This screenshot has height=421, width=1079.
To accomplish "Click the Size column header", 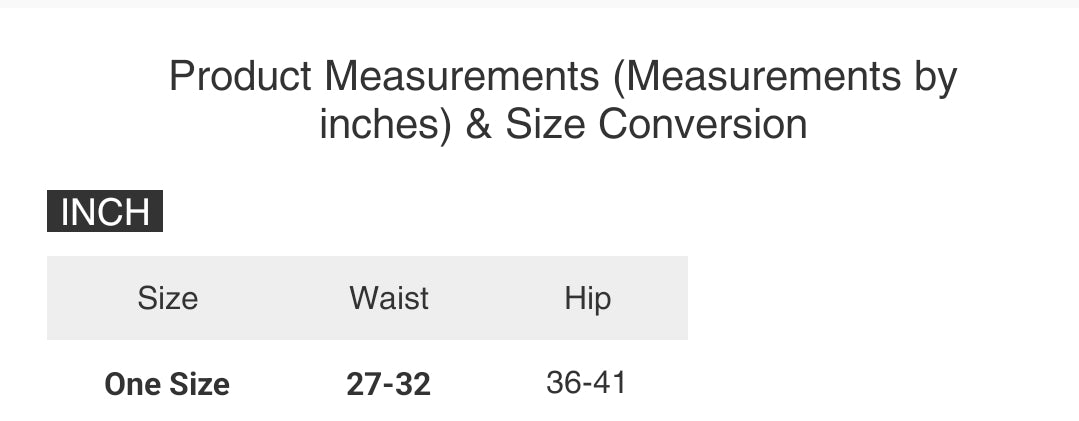I will point(168,298).
